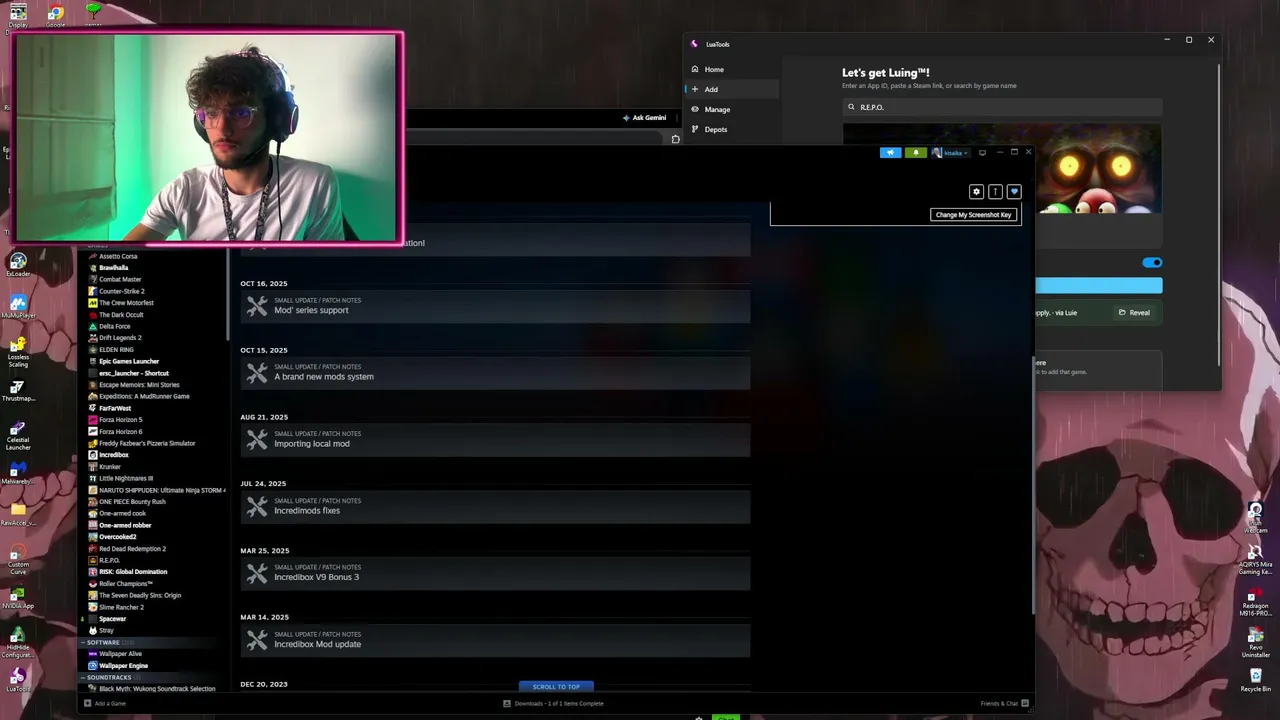The image size is (1280, 720).
Task: Open AQIRYS Mira Gaming desktop icon
Action: click(x=1255, y=560)
